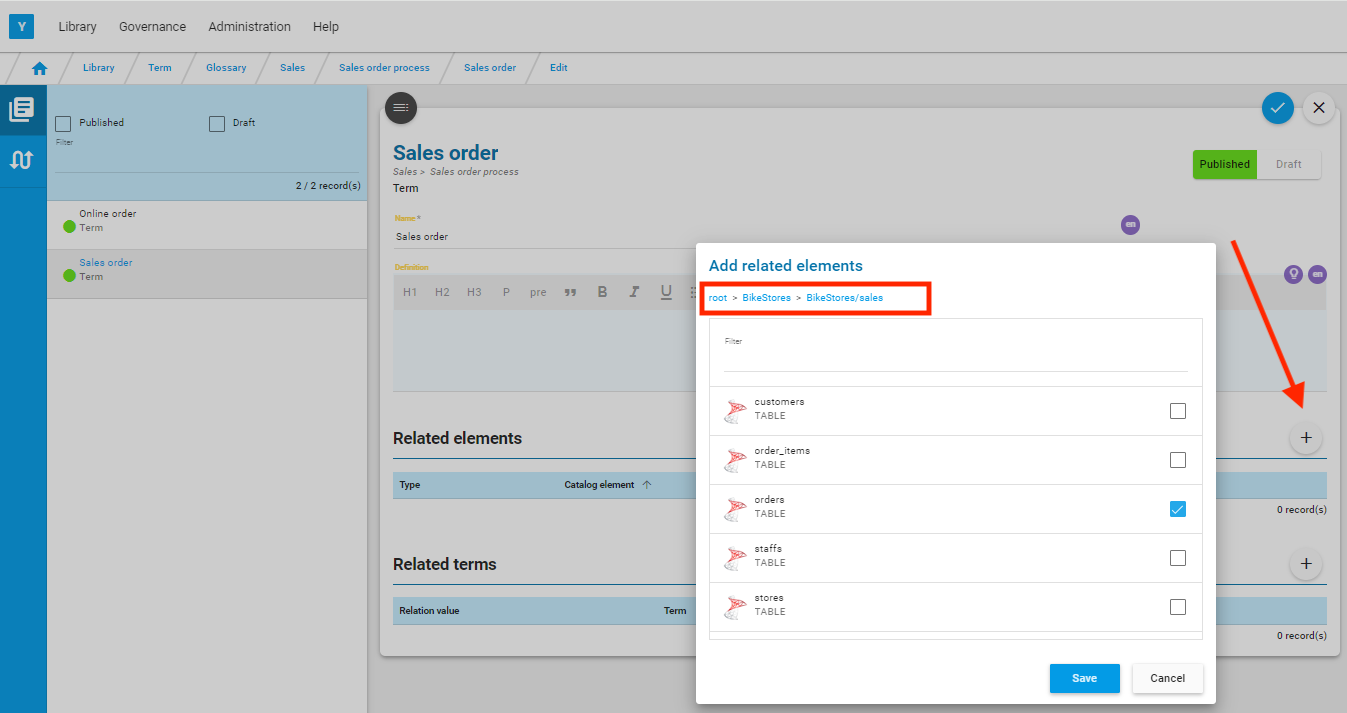Add a related element with plus icon
The height and width of the screenshot is (713, 1347).
click(x=1306, y=438)
